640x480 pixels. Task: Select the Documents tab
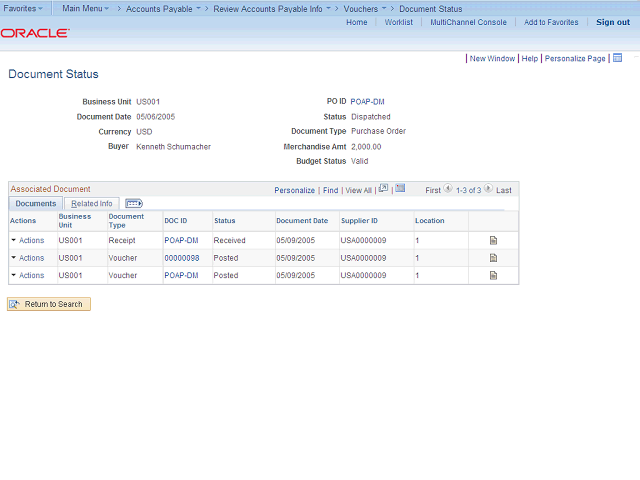36,203
